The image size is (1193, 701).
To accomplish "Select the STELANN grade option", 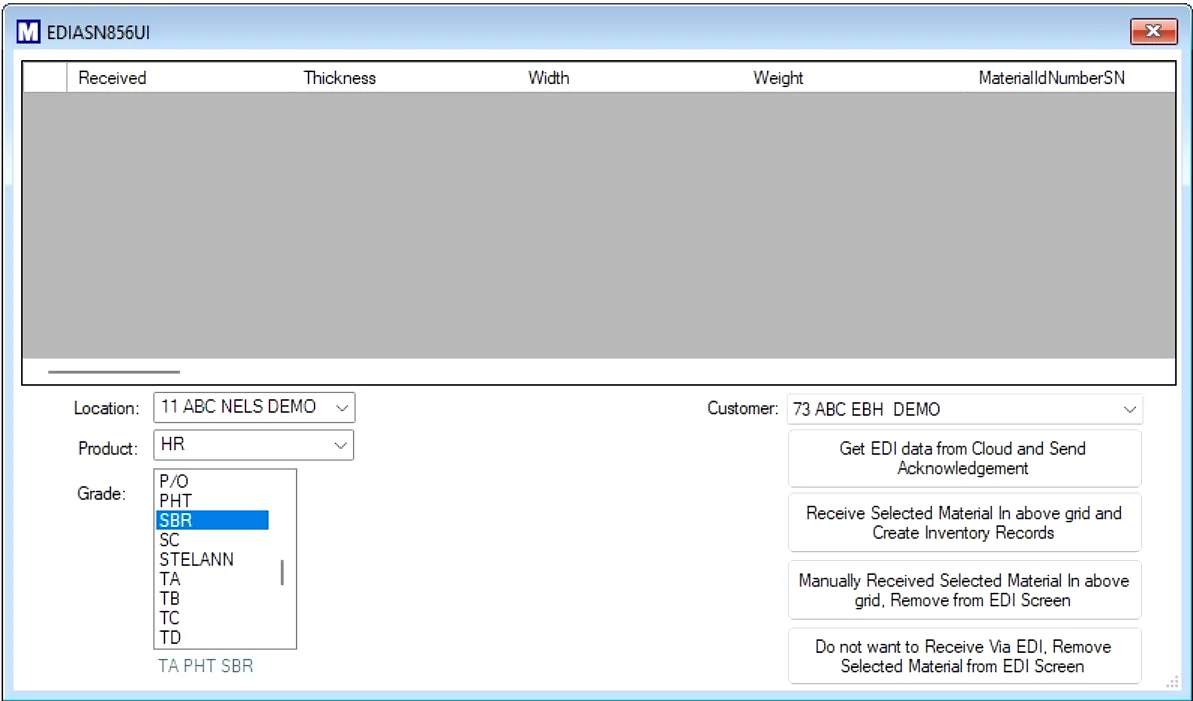I will (x=196, y=559).
